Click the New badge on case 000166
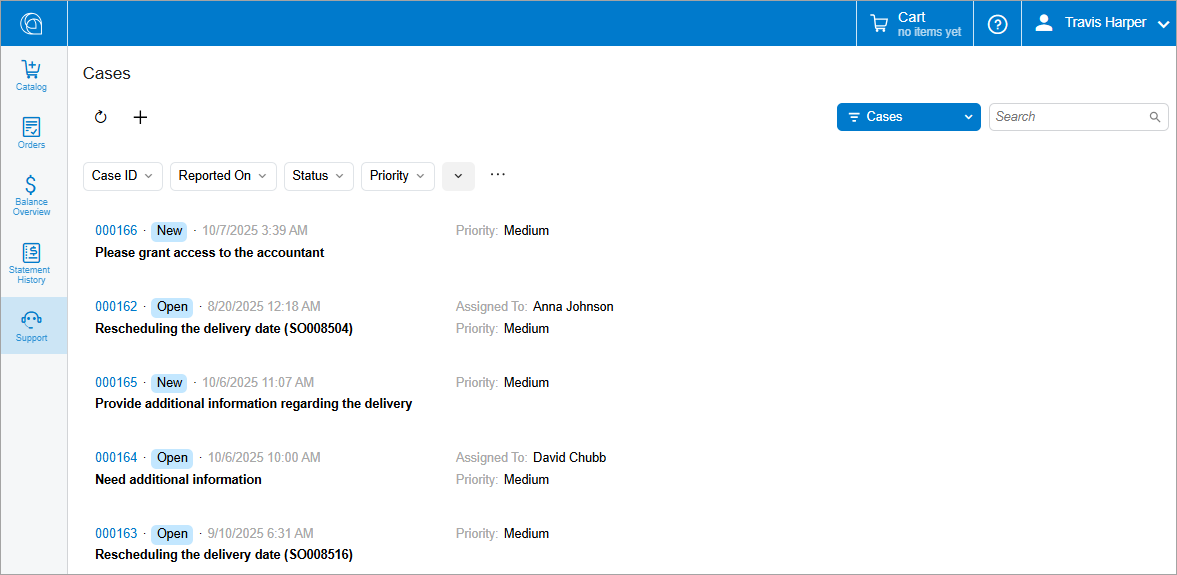 tap(170, 230)
